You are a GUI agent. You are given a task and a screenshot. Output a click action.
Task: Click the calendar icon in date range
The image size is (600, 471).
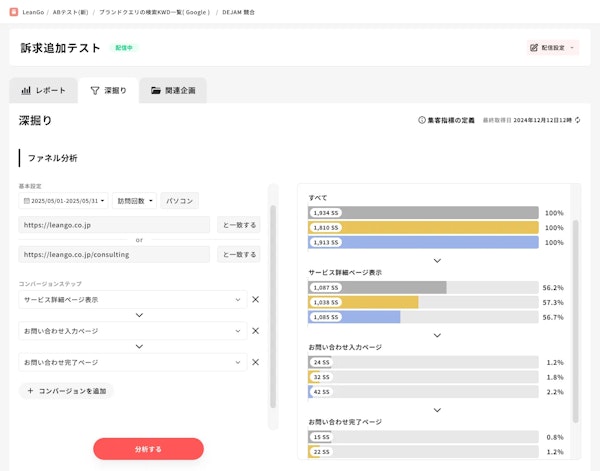coord(26,200)
